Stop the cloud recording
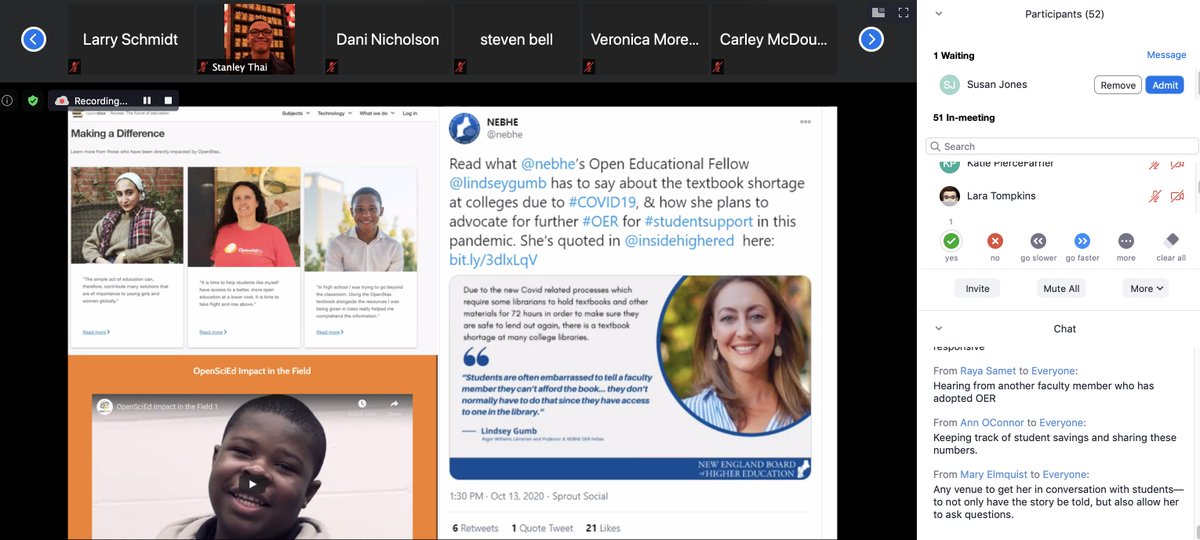1200x540 pixels. point(168,100)
